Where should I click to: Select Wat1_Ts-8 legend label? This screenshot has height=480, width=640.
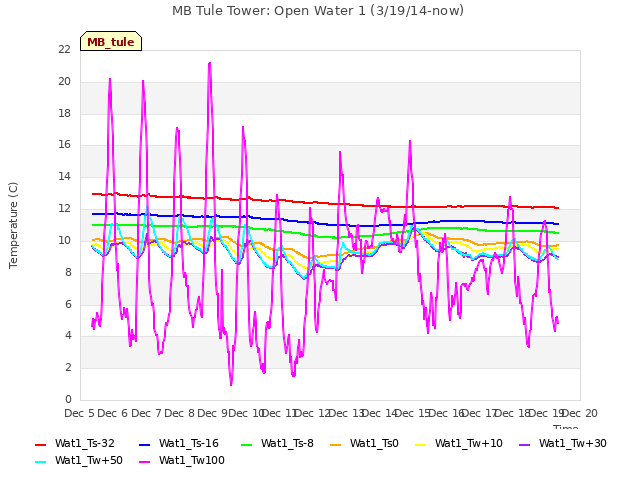tap(287, 443)
